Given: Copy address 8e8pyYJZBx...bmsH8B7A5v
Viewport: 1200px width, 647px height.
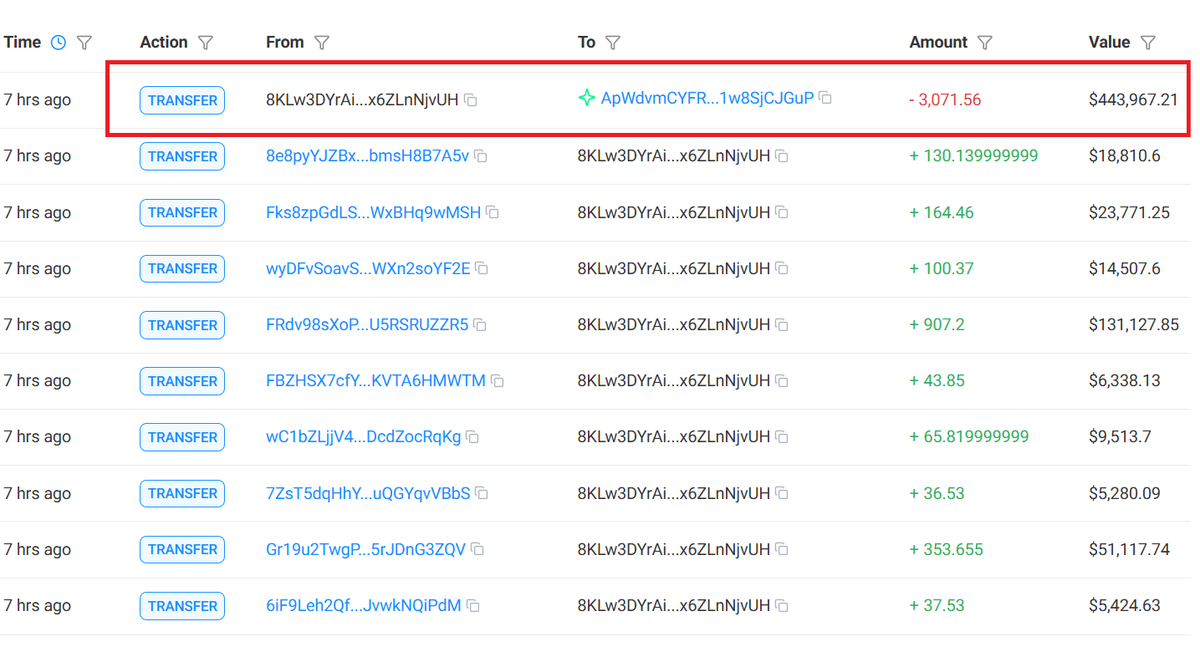Looking at the screenshot, I should pyautogui.click(x=481, y=157).
